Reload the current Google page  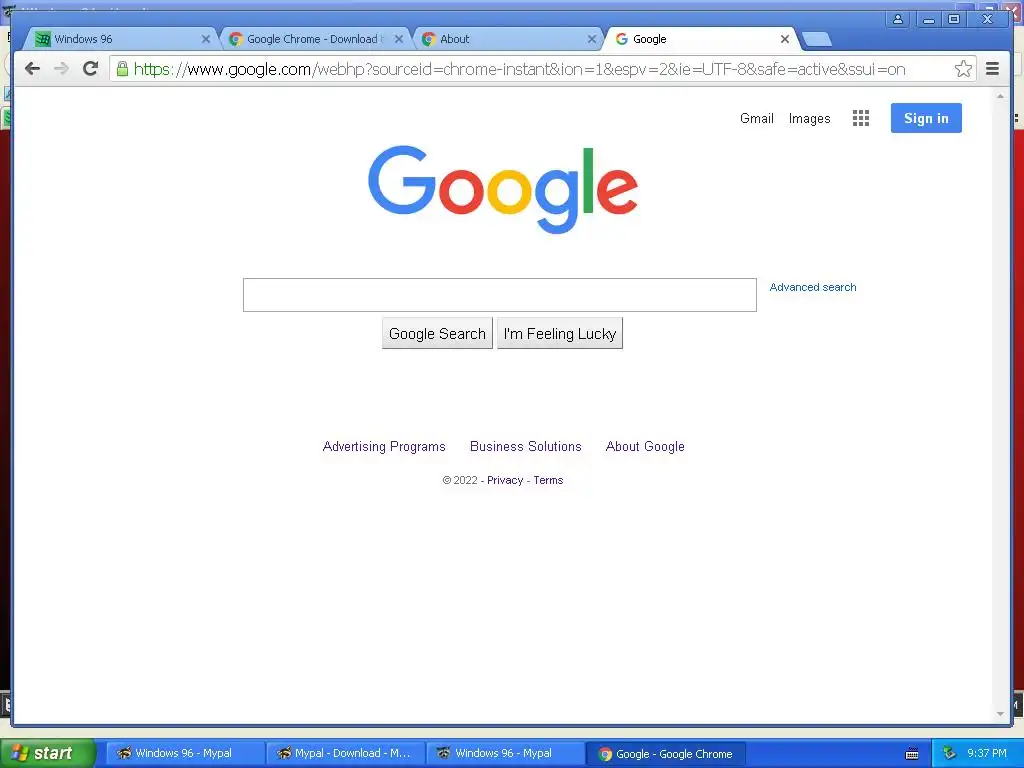pyautogui.click(x=91, y=68)
